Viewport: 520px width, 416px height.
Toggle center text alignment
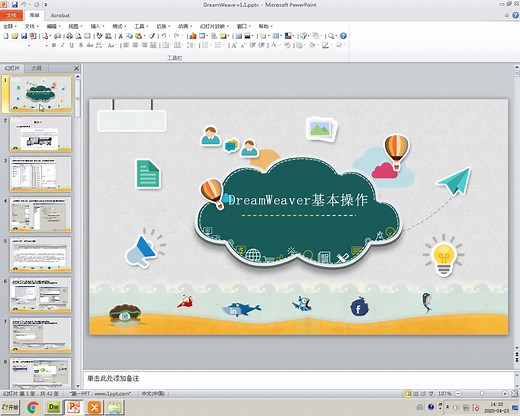point(135,45)
